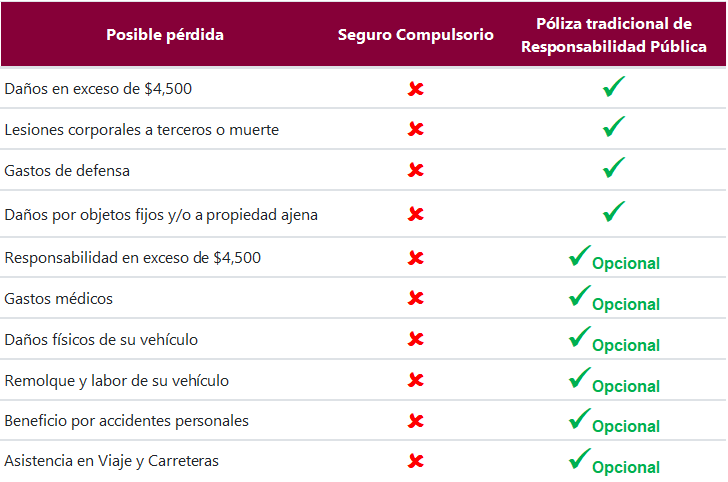Click the Gastos de defensa row label
The image size is (728, 482).
point(67,171)
